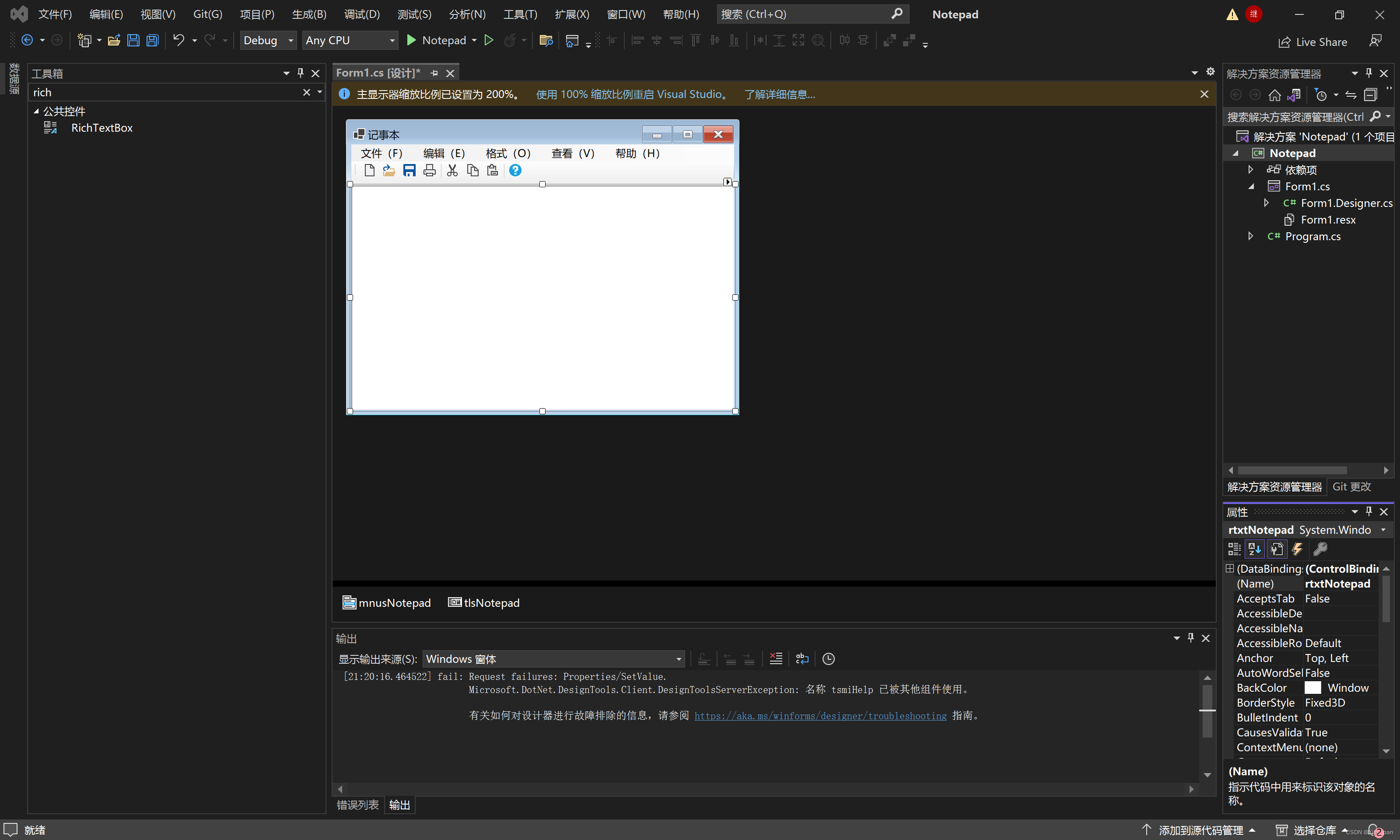
Task: Toggle alphabetical sort in Properties panel
Action: point(1255,549)
